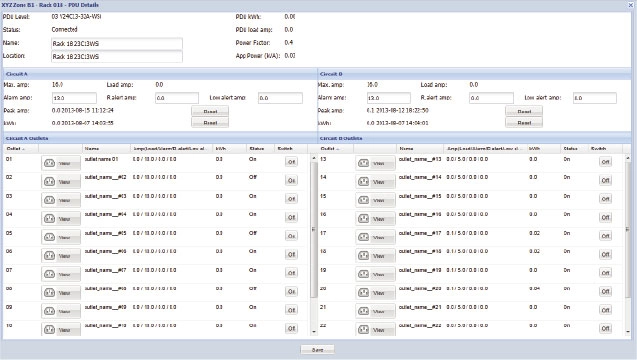Image resolution: width=637 pixels, height=360 pixels.
Task: Toggle the switch button for outlet 05
Action: coord(291,236)
